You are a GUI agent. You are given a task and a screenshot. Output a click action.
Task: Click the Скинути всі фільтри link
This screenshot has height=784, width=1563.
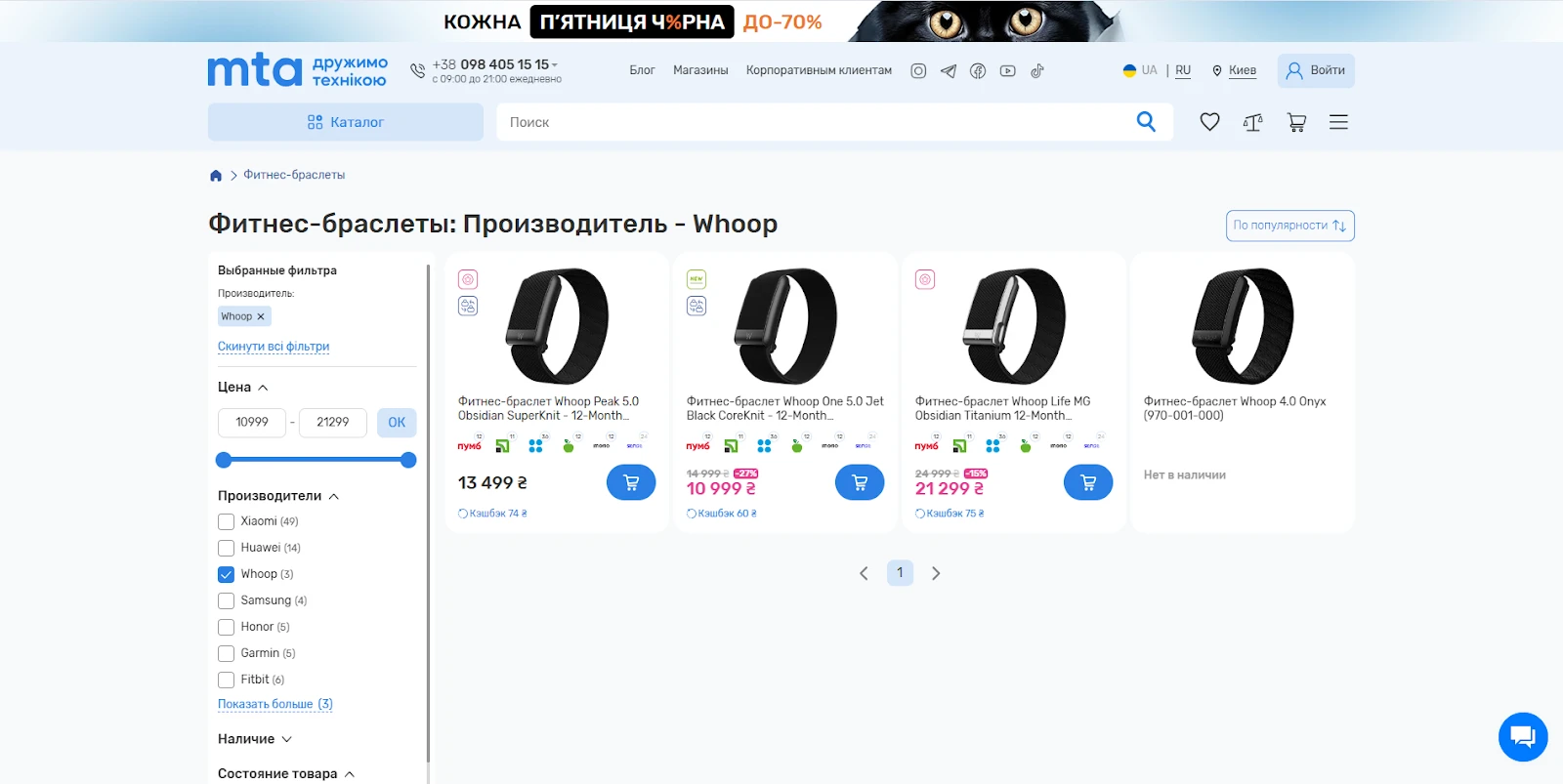(x=274, y=347)
